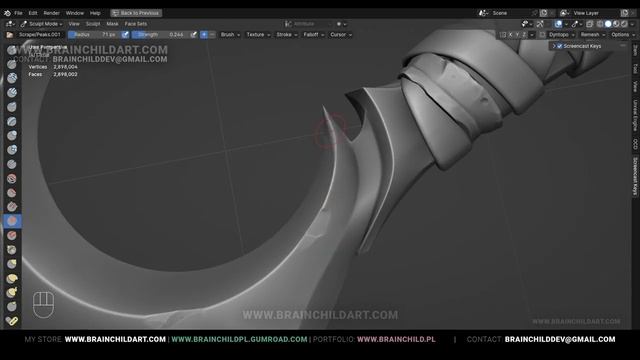Expand the Cursor settings dropdown
This screenshot has height=360, width=640.
(340, 35)
